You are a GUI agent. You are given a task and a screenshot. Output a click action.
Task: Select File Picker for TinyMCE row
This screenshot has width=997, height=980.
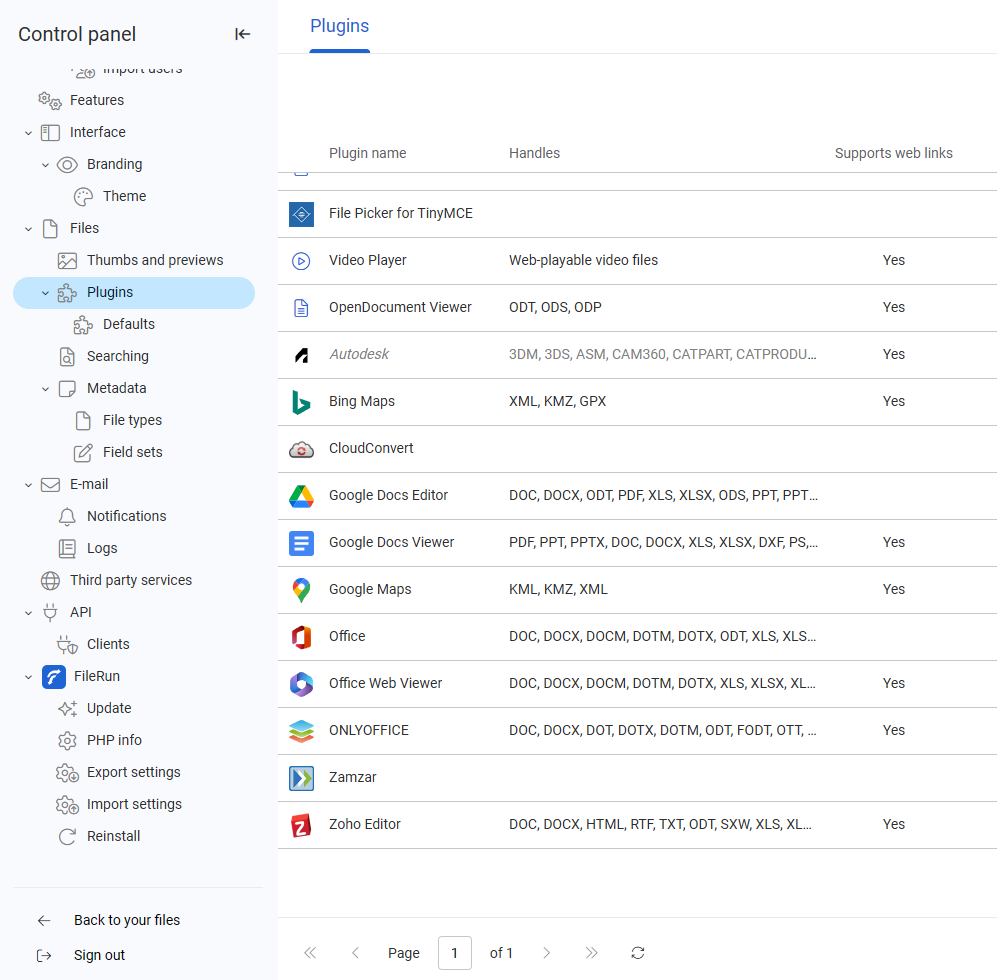[637, 214]
